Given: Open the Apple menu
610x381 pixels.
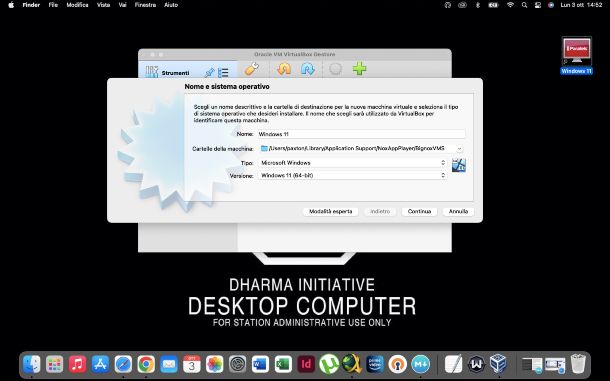Looking at the screenshot, I should click(x=11, y=5).
